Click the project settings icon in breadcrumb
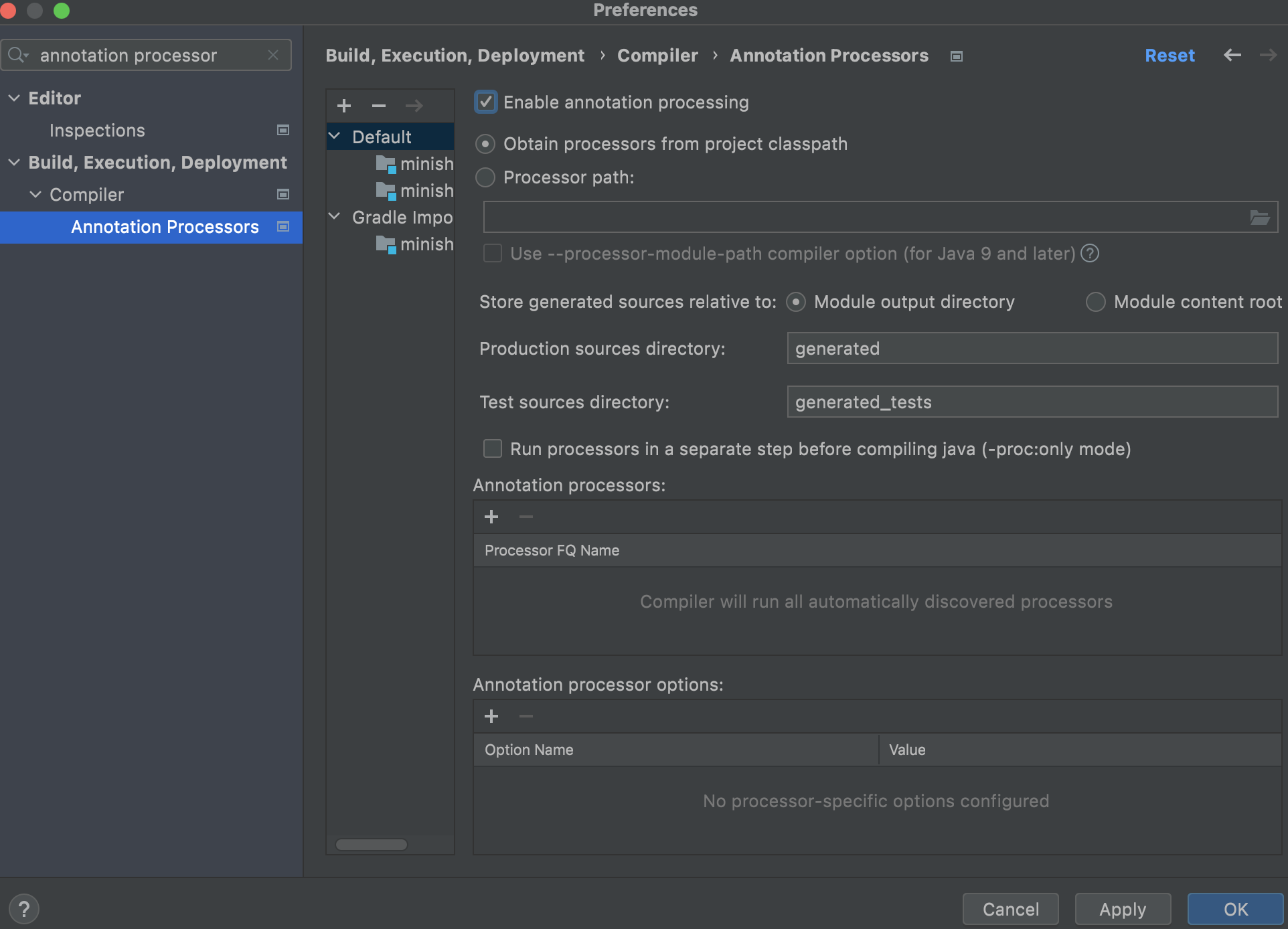The width and height of the screenshot is (1288, 929). click(957, 56)
